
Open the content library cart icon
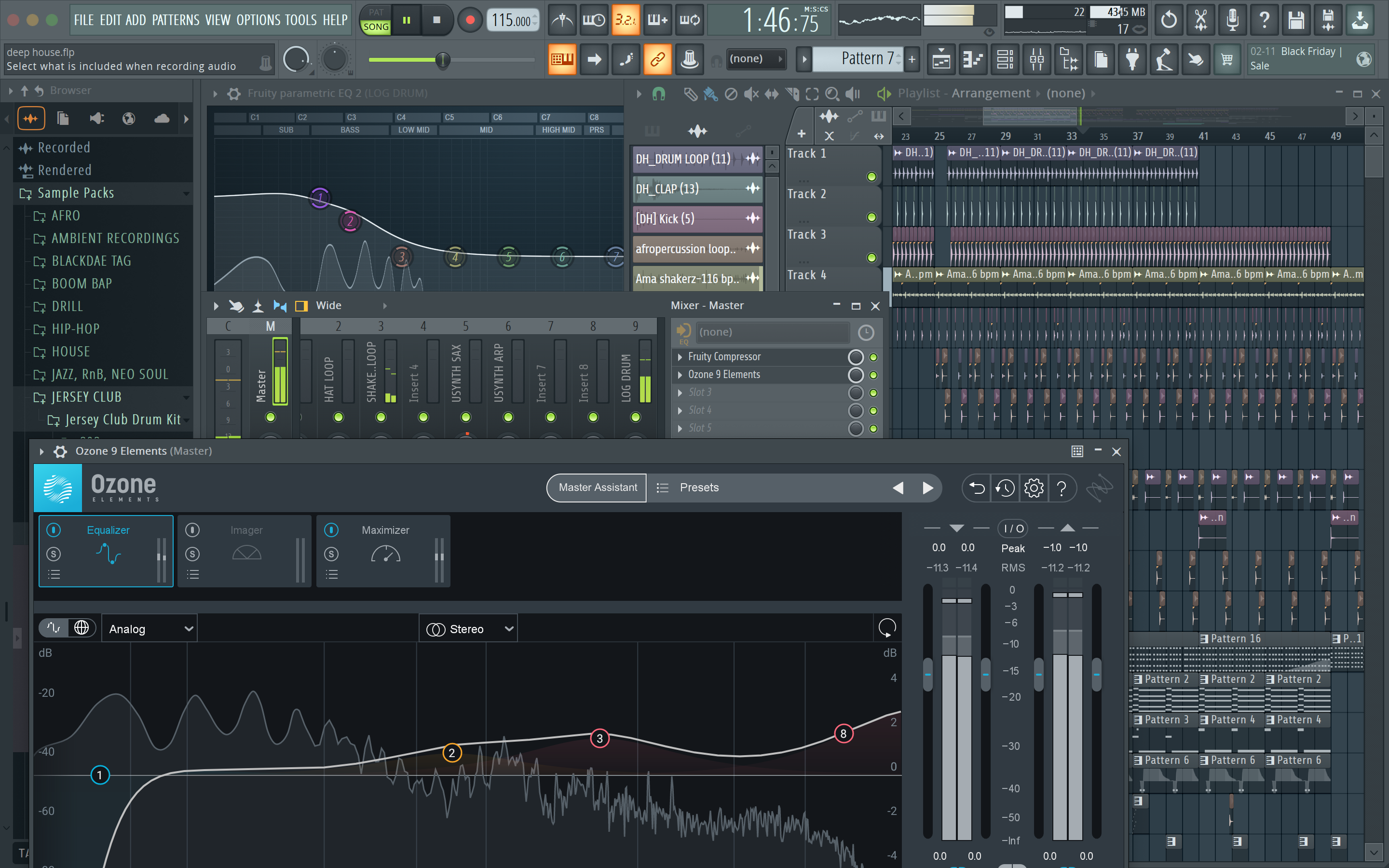tap(1227, 59)
